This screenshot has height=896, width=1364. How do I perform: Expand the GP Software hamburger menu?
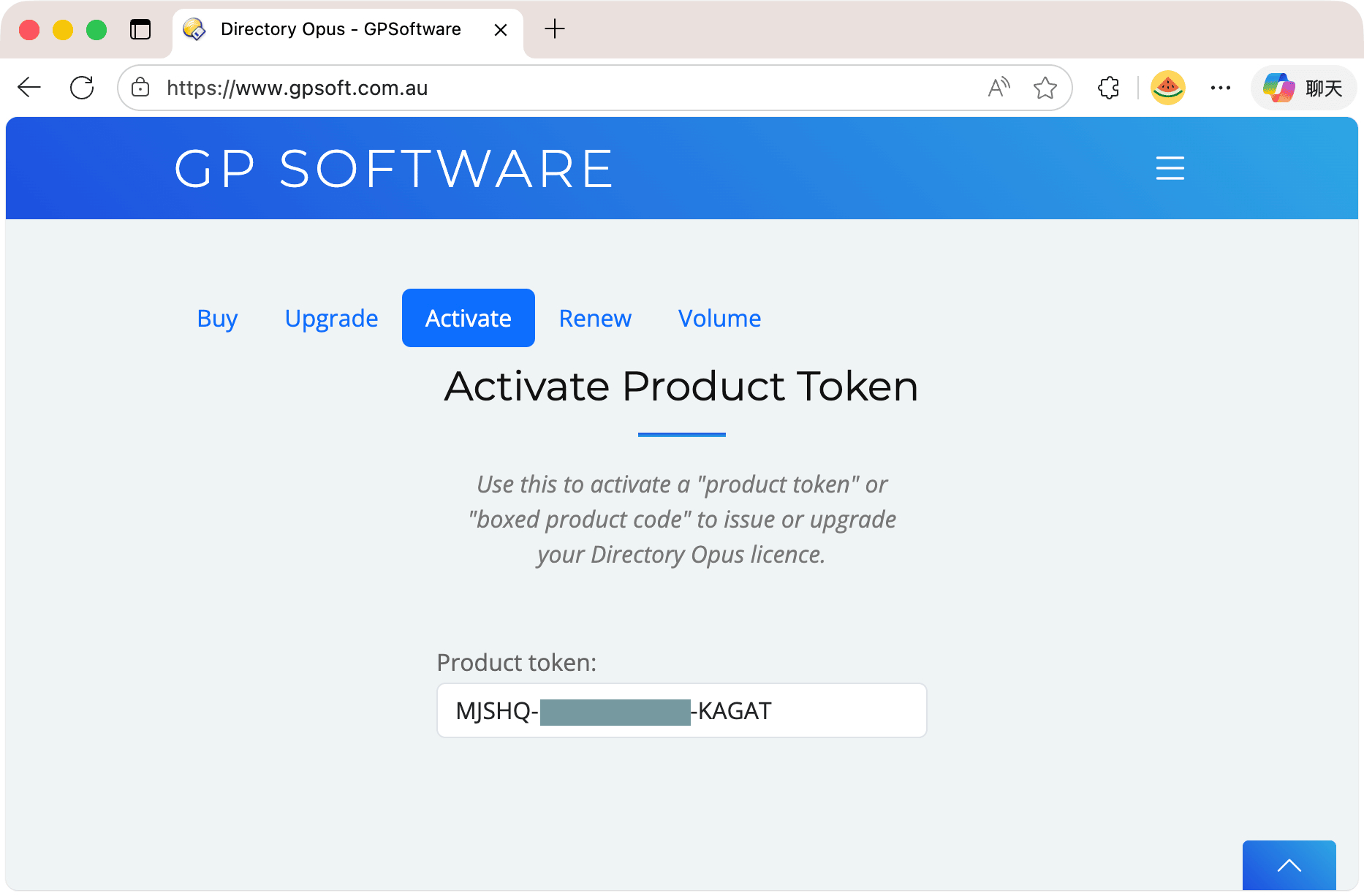[1170, 168]
